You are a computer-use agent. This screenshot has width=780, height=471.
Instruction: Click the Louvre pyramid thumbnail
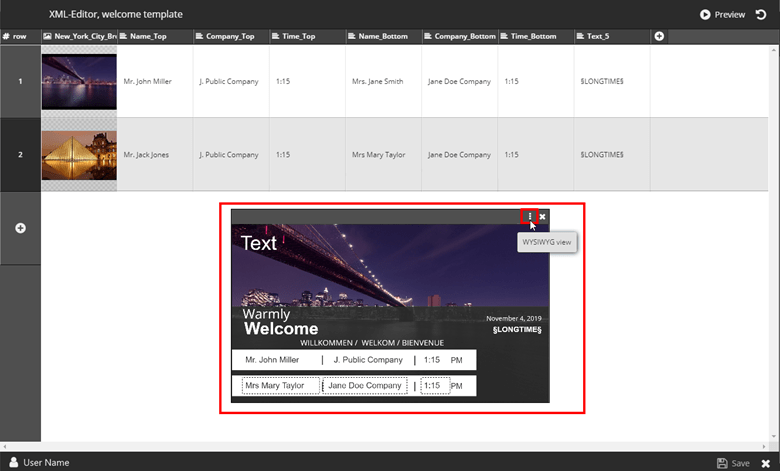[x=79, y=155]
